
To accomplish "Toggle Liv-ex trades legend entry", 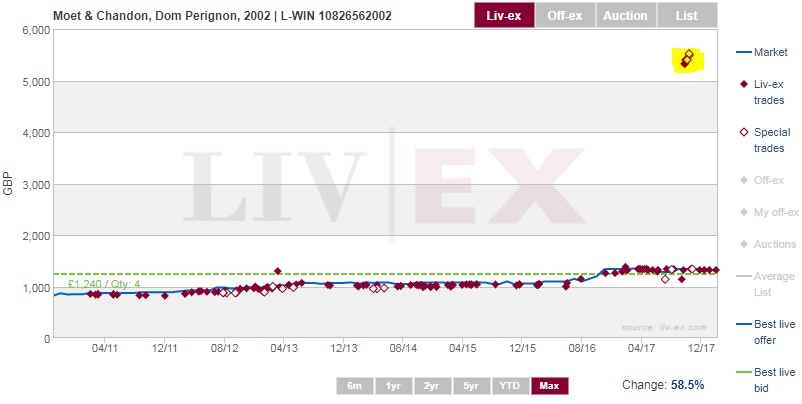I will [762, 92].
